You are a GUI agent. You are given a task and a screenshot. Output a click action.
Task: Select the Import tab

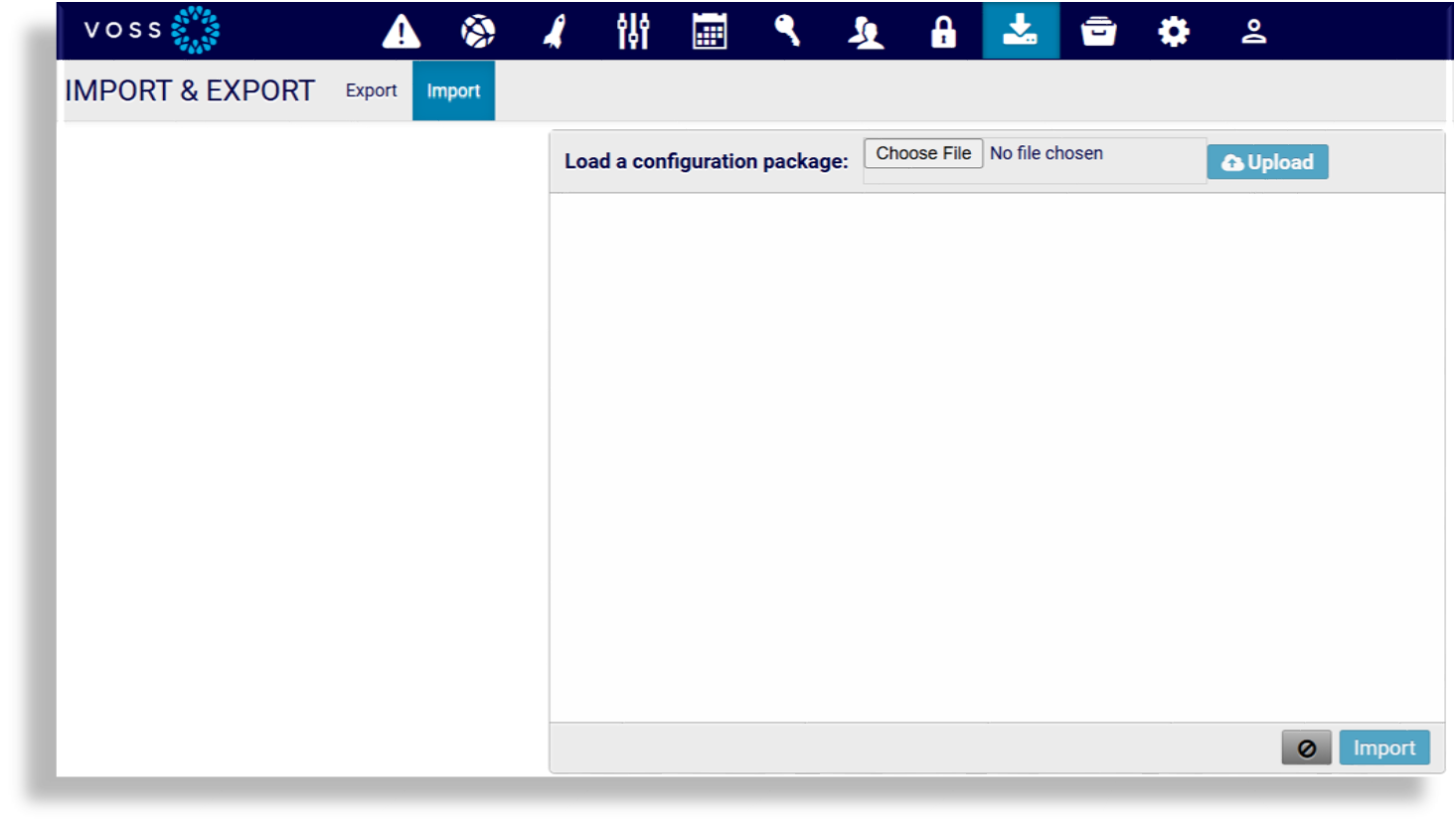[x=453, y=90]
